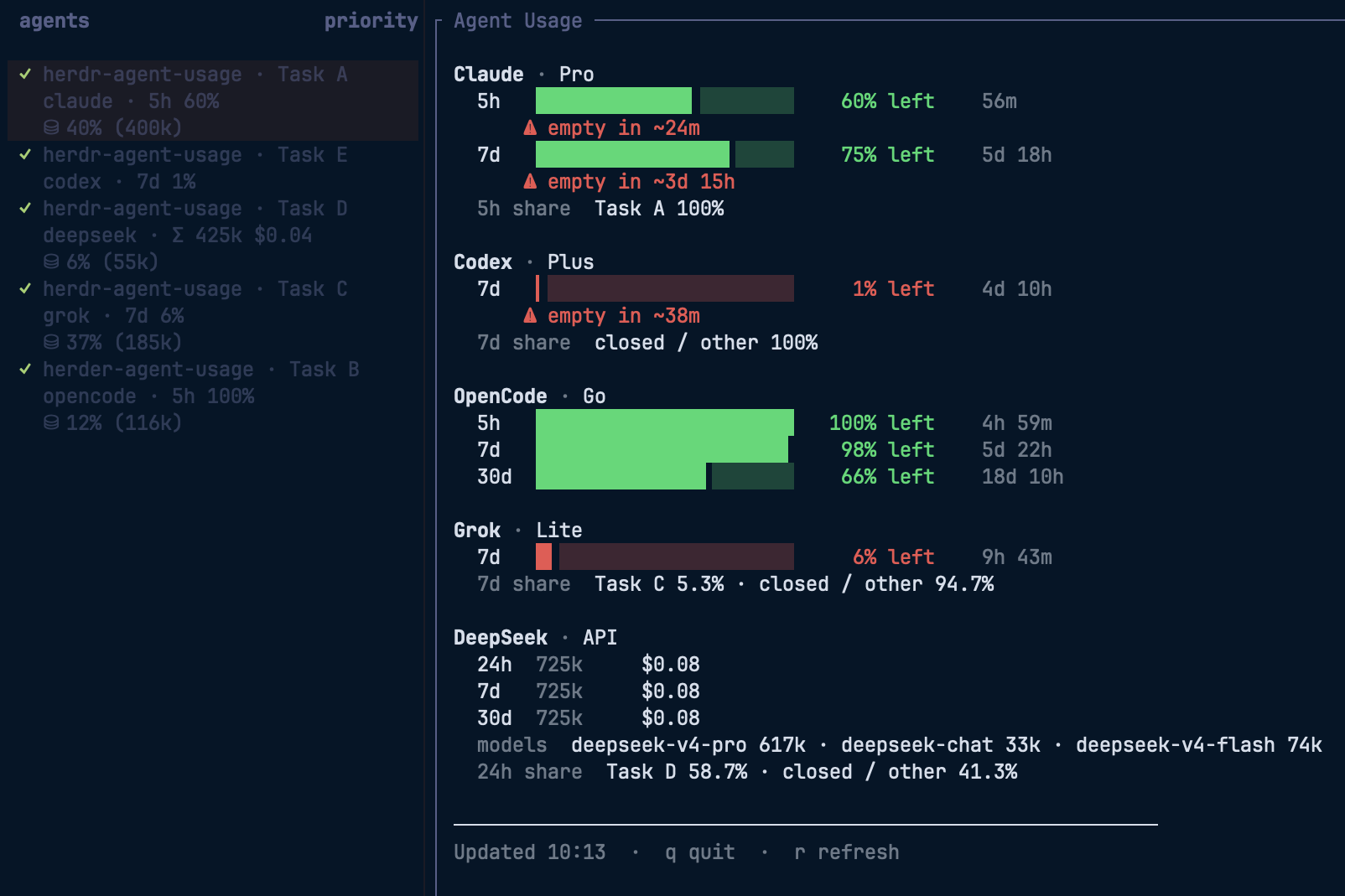Click the q quit shortcut
The width and height of the screenshot is (1345, 896).
pyautogui.click(x=700, y=852)
